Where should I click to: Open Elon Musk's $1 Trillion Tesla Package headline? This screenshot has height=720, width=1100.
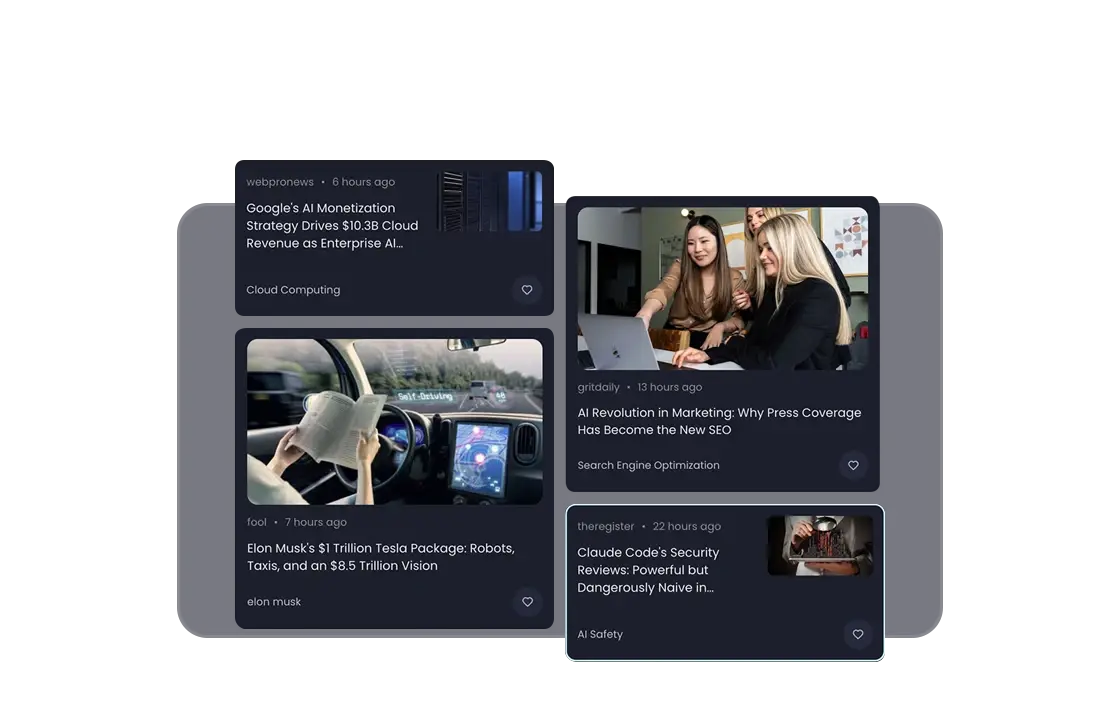pyautogui.click(x=380, y=557)
